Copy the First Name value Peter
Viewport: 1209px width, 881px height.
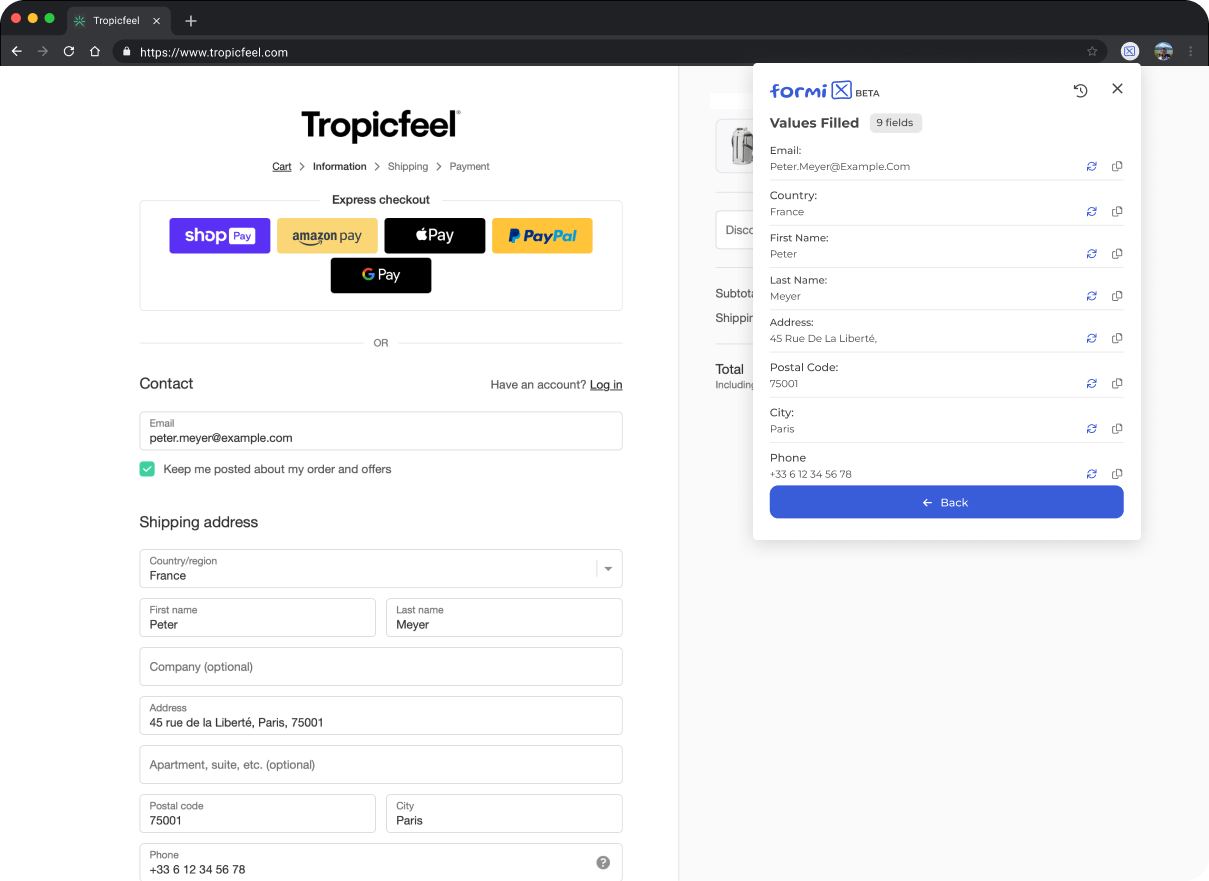tap(1117, 254)
